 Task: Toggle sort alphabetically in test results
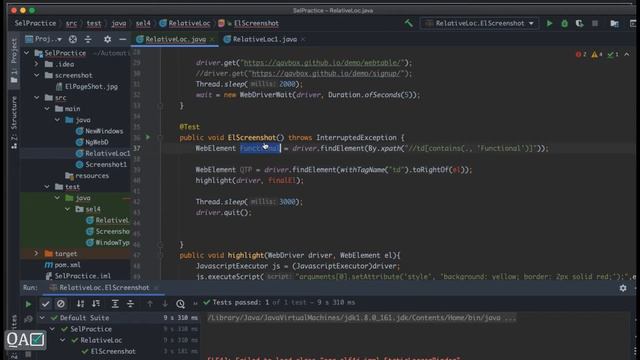pyautogui.click(x=80, y=304)
